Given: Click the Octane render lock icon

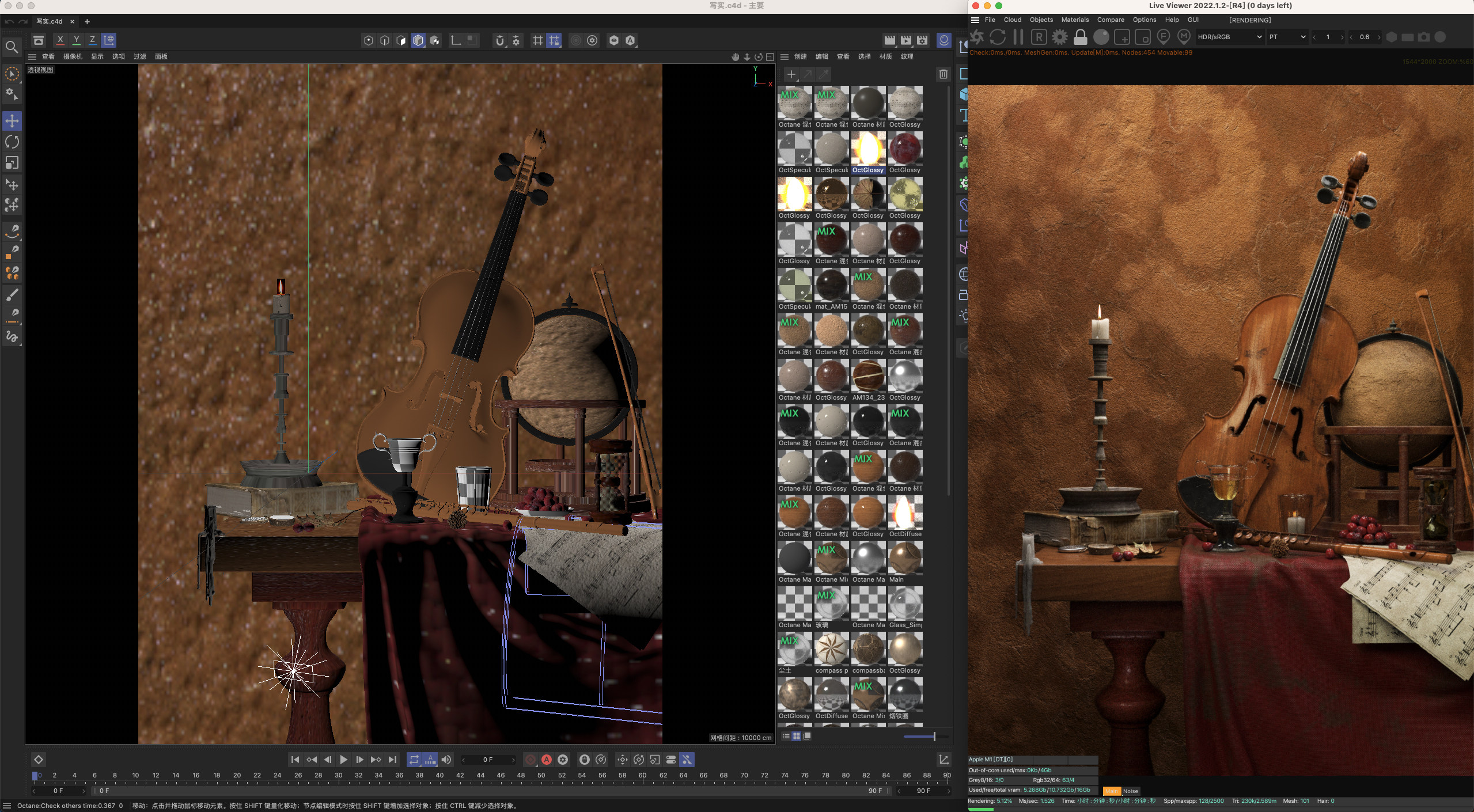Looking at the screenshot, I should (1080, 37).
